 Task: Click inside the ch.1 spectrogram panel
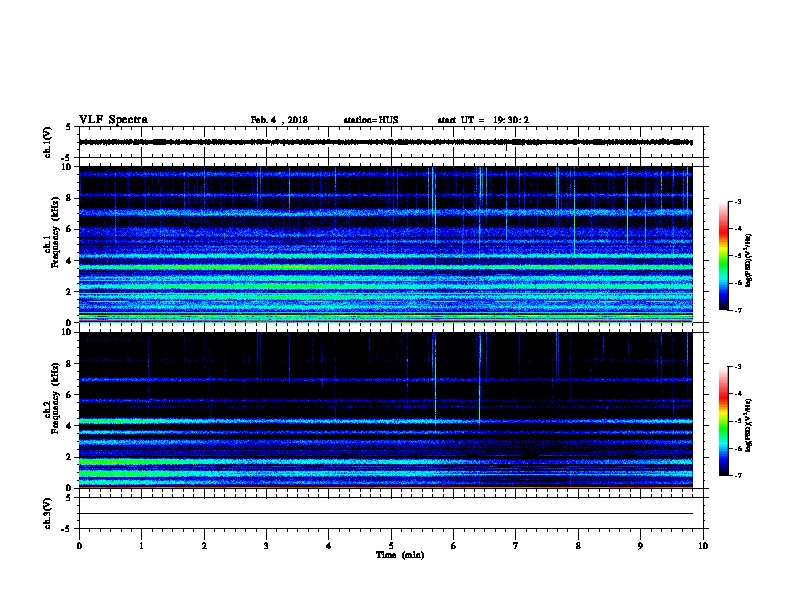(x=386, y=244)
